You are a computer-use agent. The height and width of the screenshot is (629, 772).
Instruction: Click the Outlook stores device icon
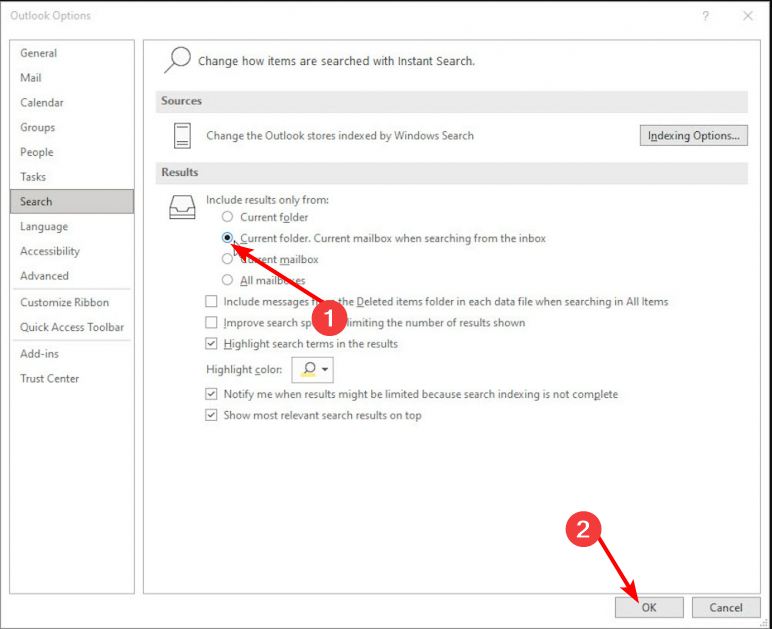(182, 136)
